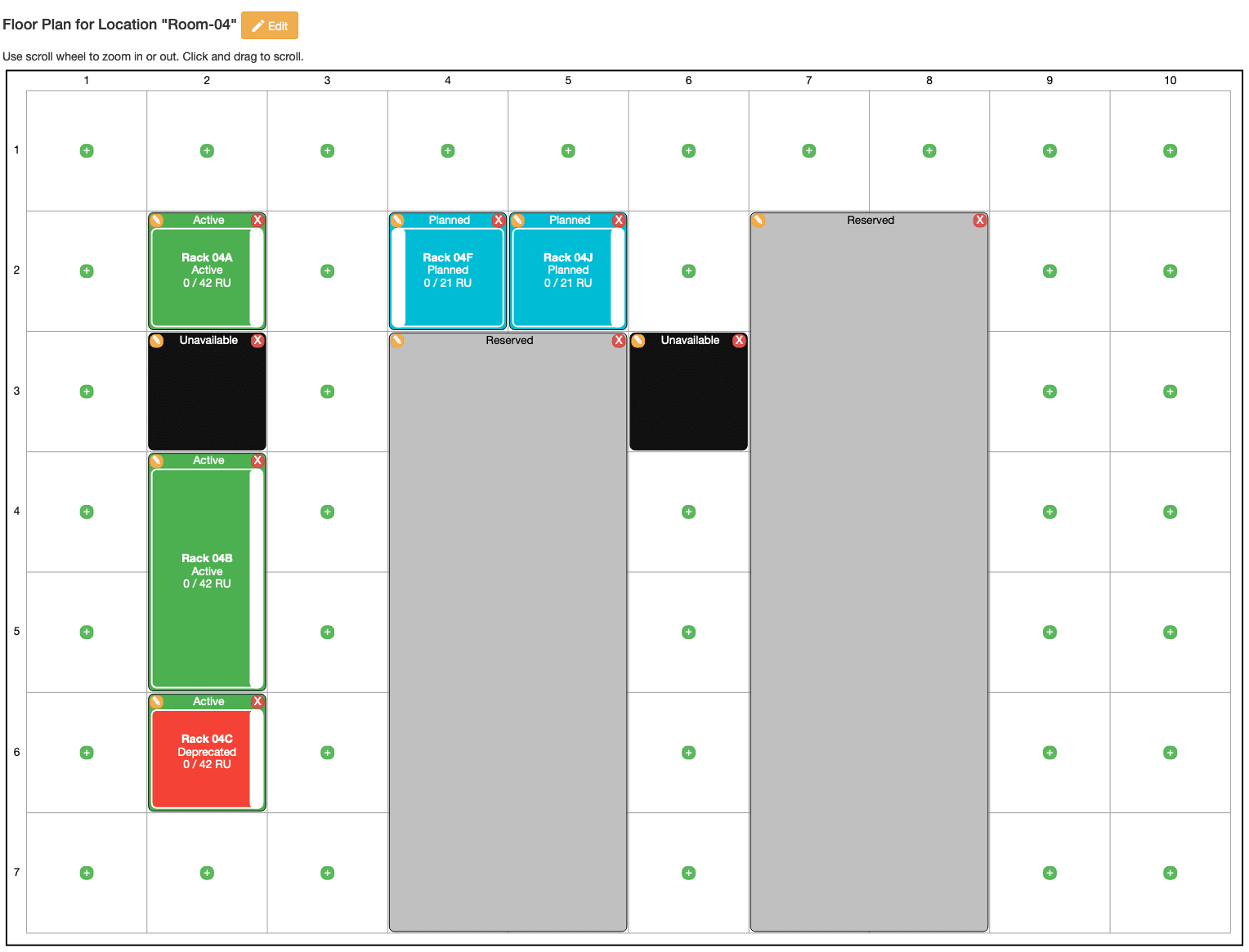Add tile at column 6, row 2
This screenshot has height=952, width=1249.
click(x=689, y=271)
